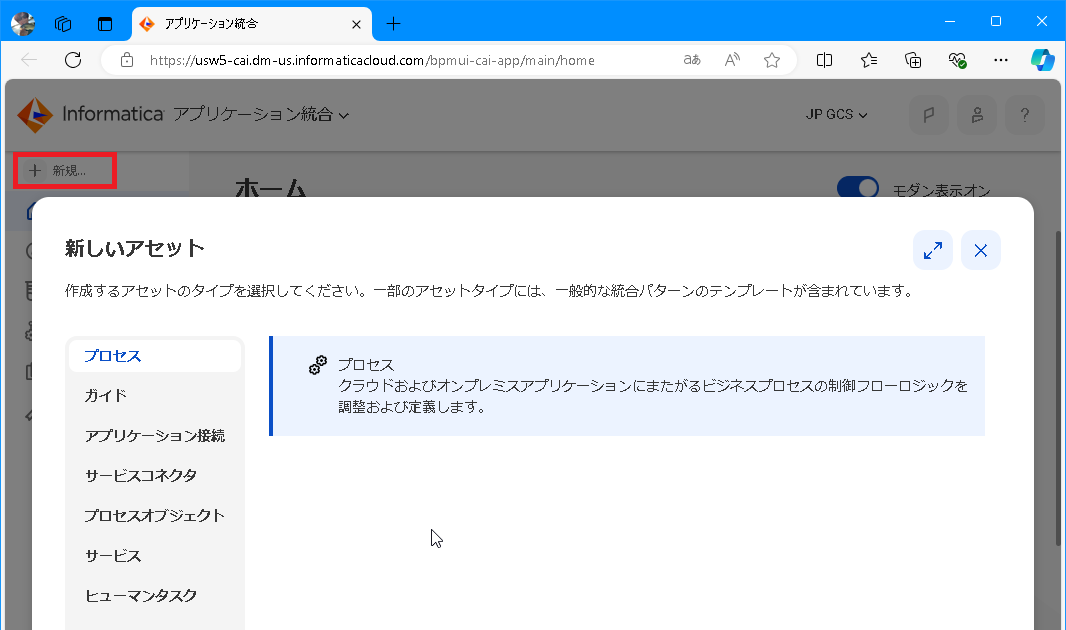Viewport: 1066px width, 630px height.
Task: Open the browser profile avatar
Action: 23,24
